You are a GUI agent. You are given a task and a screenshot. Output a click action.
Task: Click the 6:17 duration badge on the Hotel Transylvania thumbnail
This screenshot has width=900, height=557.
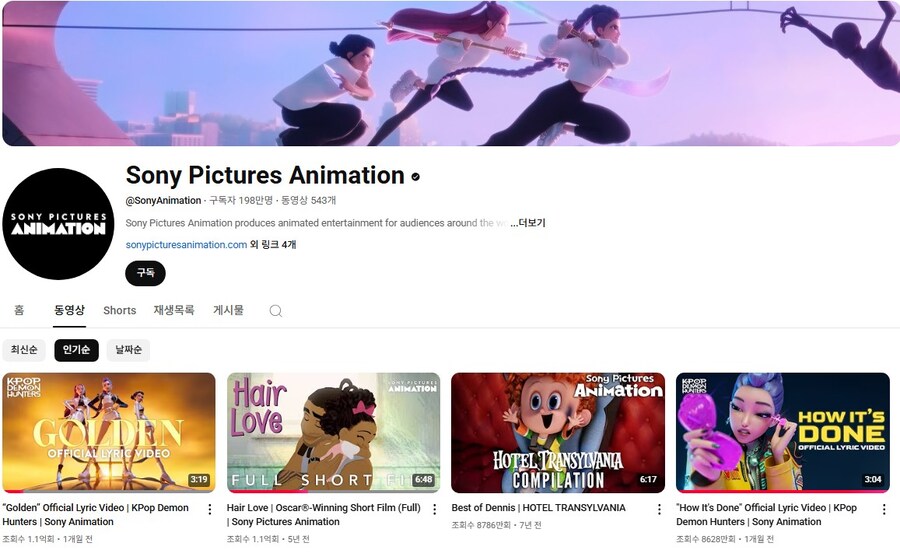coord(648,479)
